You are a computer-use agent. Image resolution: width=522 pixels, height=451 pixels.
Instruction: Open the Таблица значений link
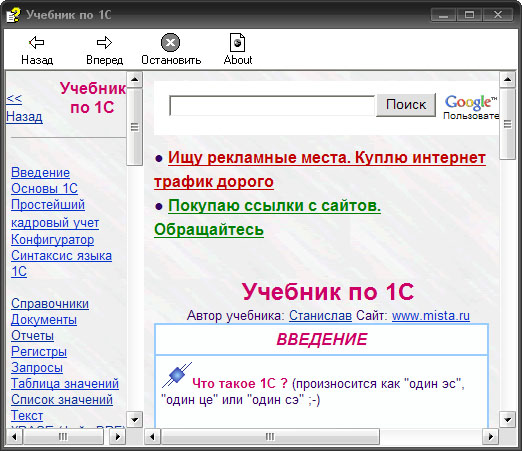point(65,384)
